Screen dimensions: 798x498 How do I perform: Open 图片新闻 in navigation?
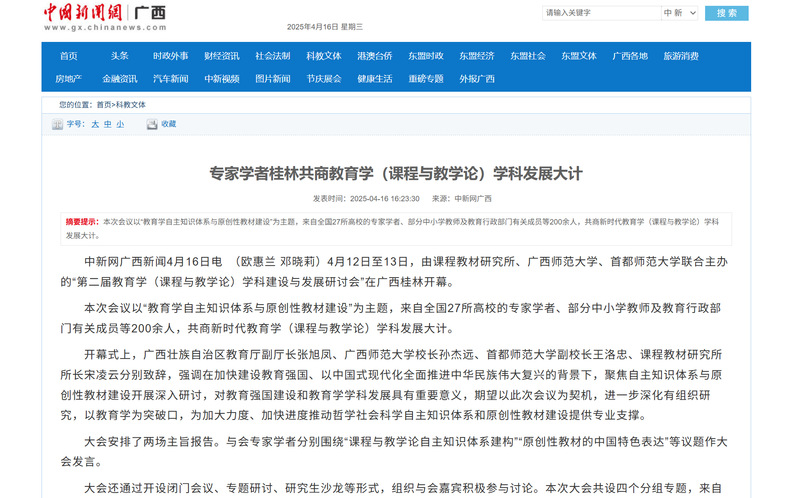pos(272,79)
